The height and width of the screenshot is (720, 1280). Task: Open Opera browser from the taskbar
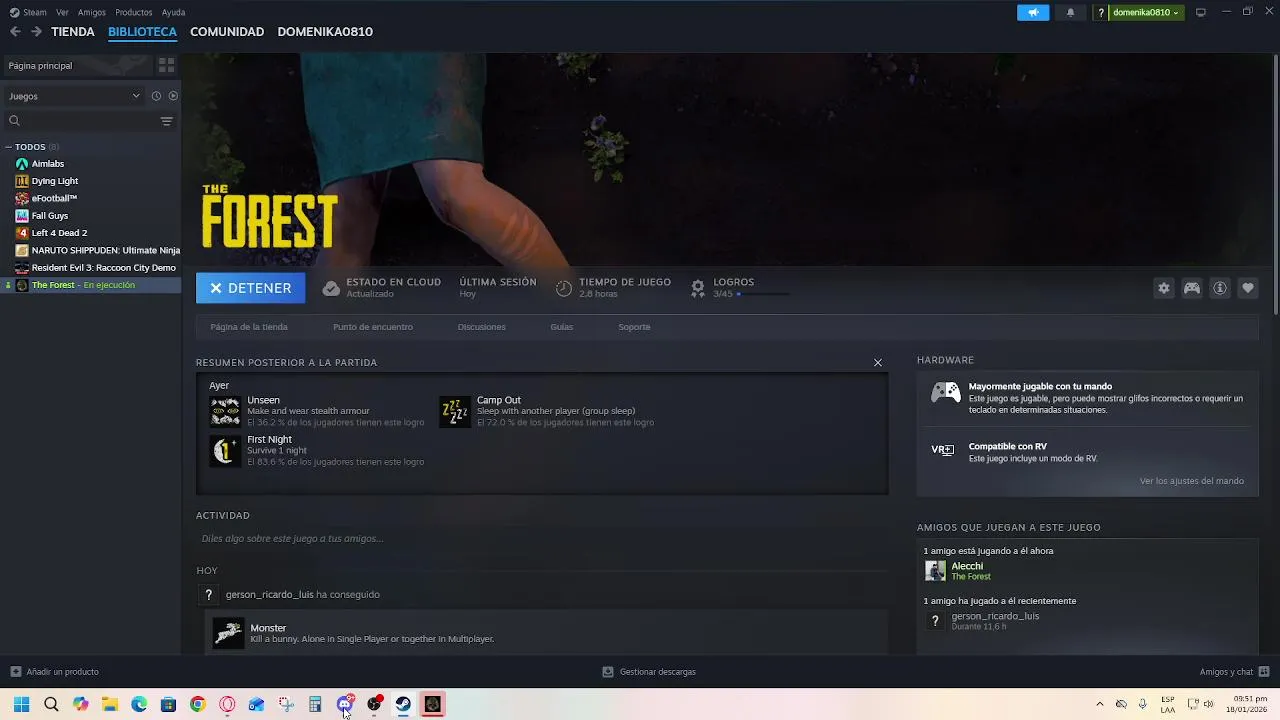227,704
